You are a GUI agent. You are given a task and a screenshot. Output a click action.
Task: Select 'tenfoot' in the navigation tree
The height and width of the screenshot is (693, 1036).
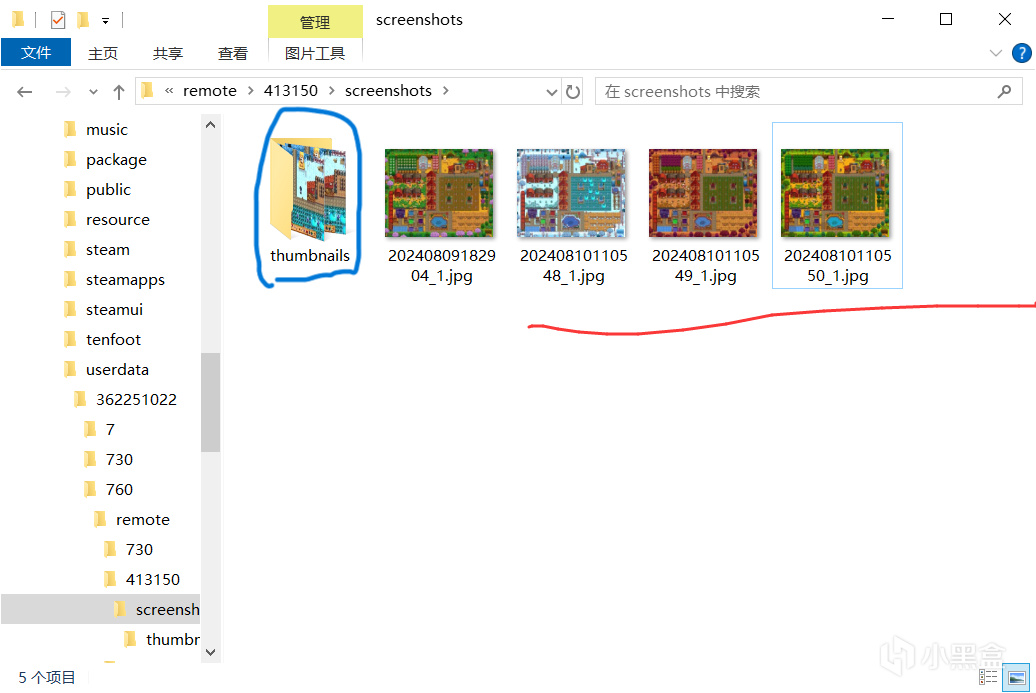pos(113,340)
